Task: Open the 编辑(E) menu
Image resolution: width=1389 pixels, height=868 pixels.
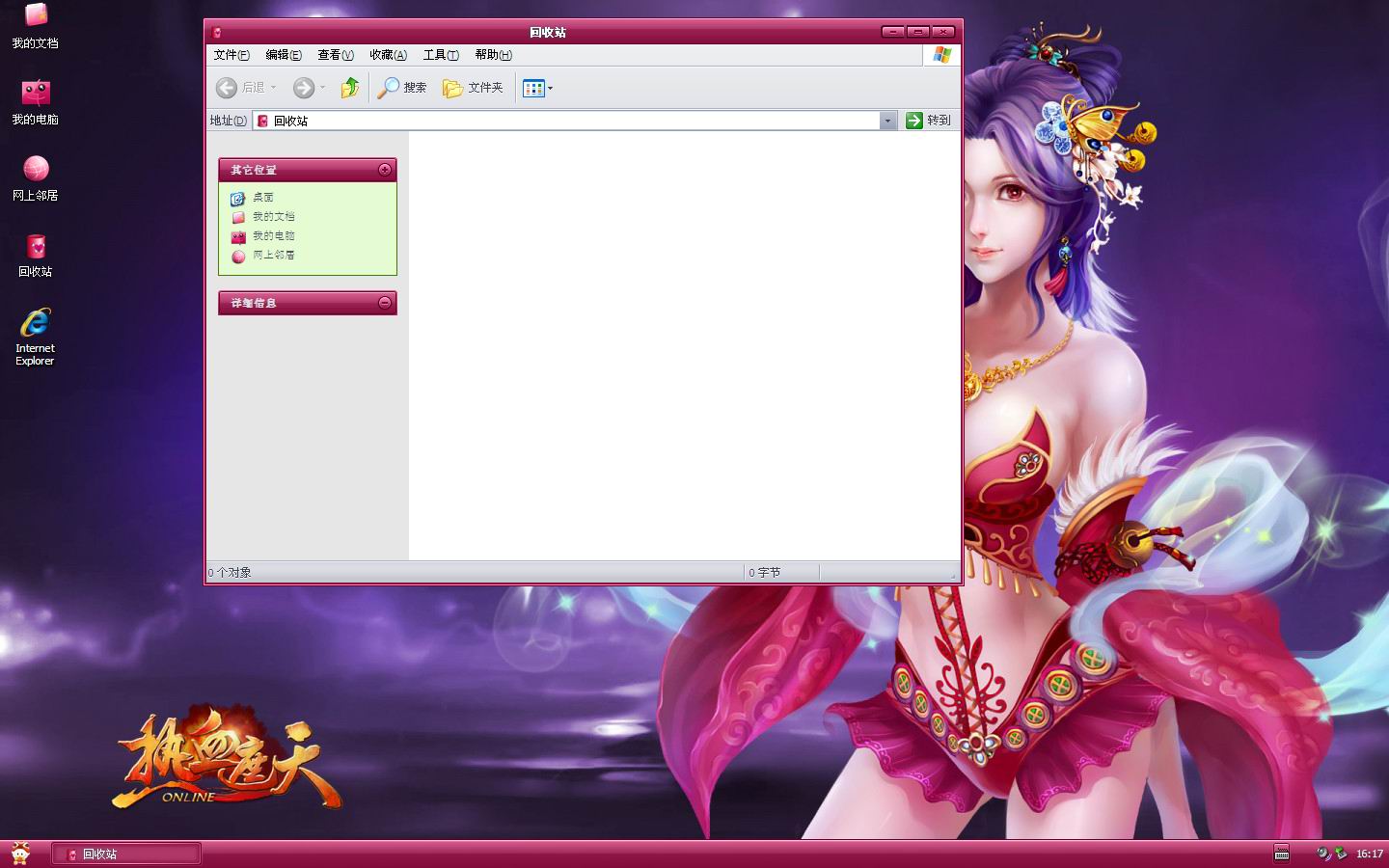Action: (284, 55)
